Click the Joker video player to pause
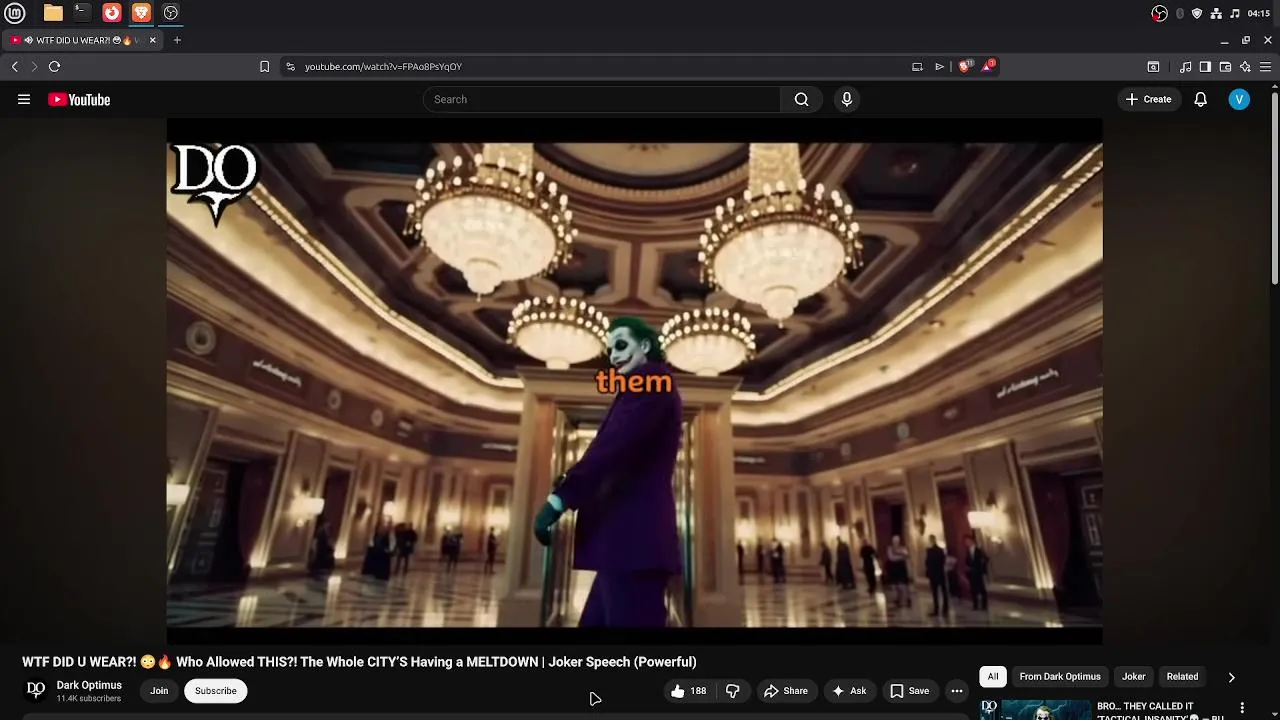The image size is (1280, 720). click(634, 383)
